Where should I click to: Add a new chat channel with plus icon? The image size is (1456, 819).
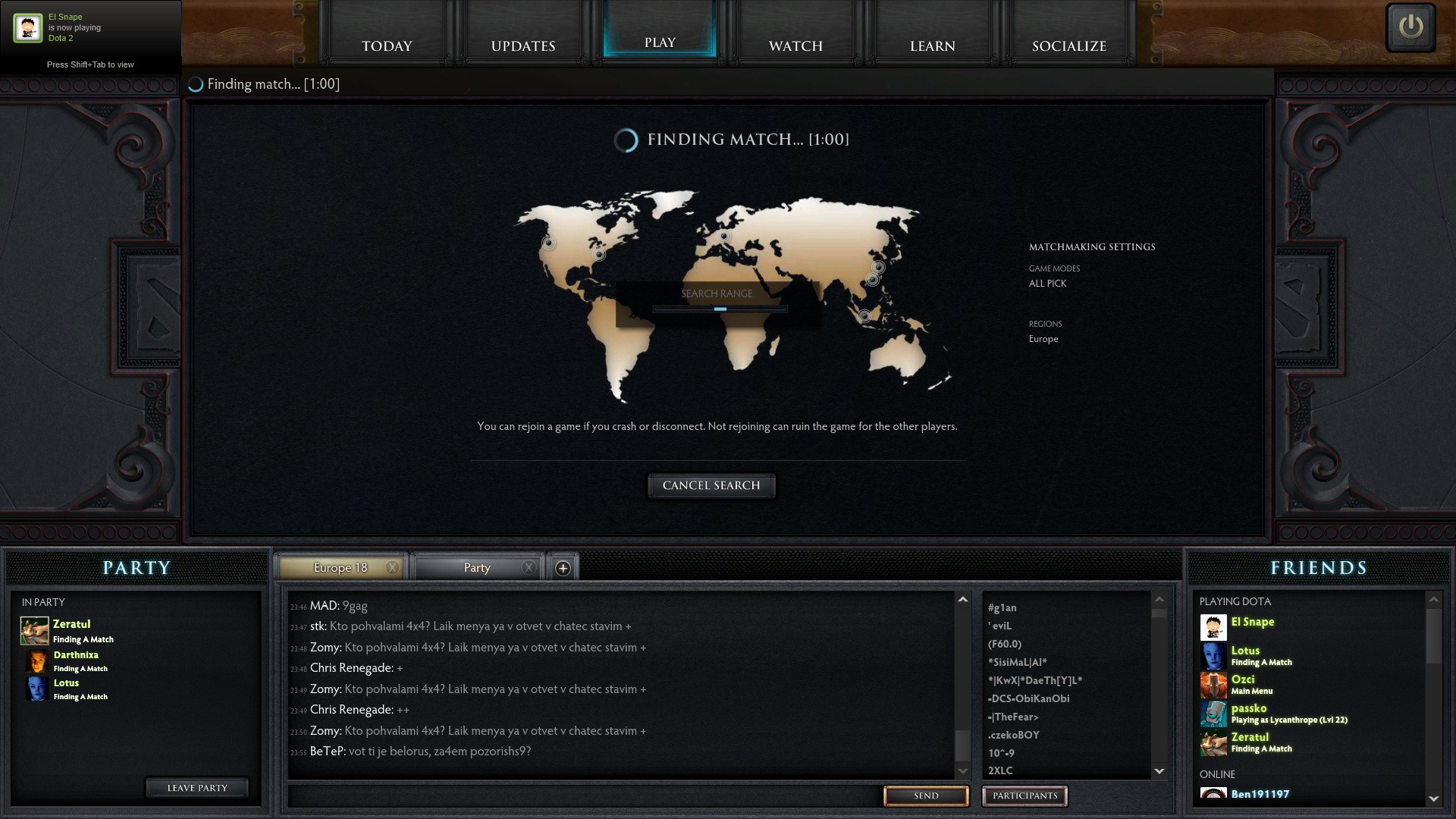563,568
